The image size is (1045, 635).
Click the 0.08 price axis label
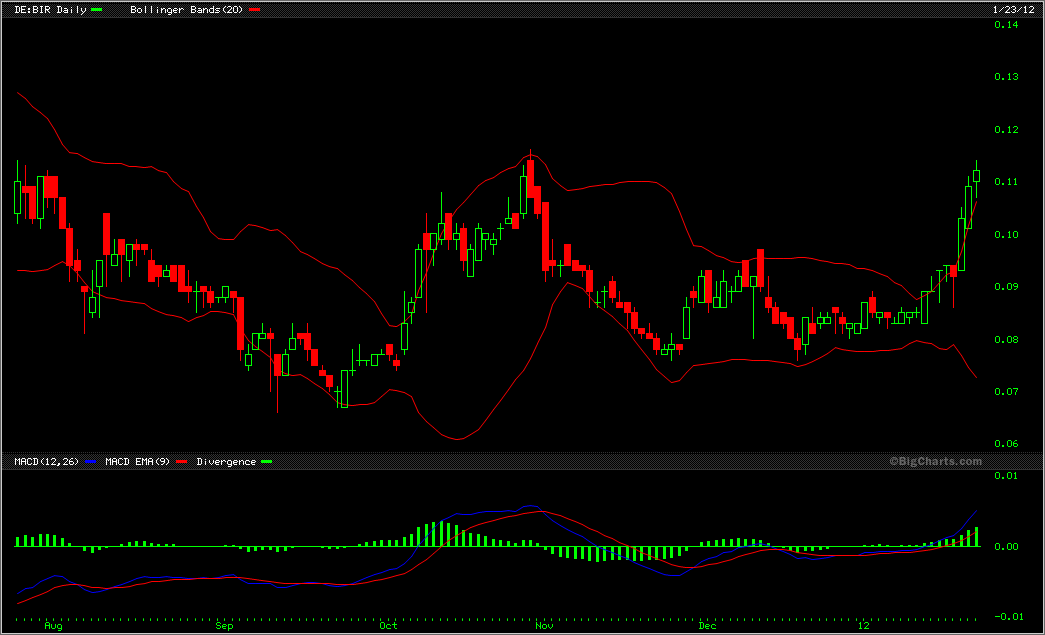1006,339
